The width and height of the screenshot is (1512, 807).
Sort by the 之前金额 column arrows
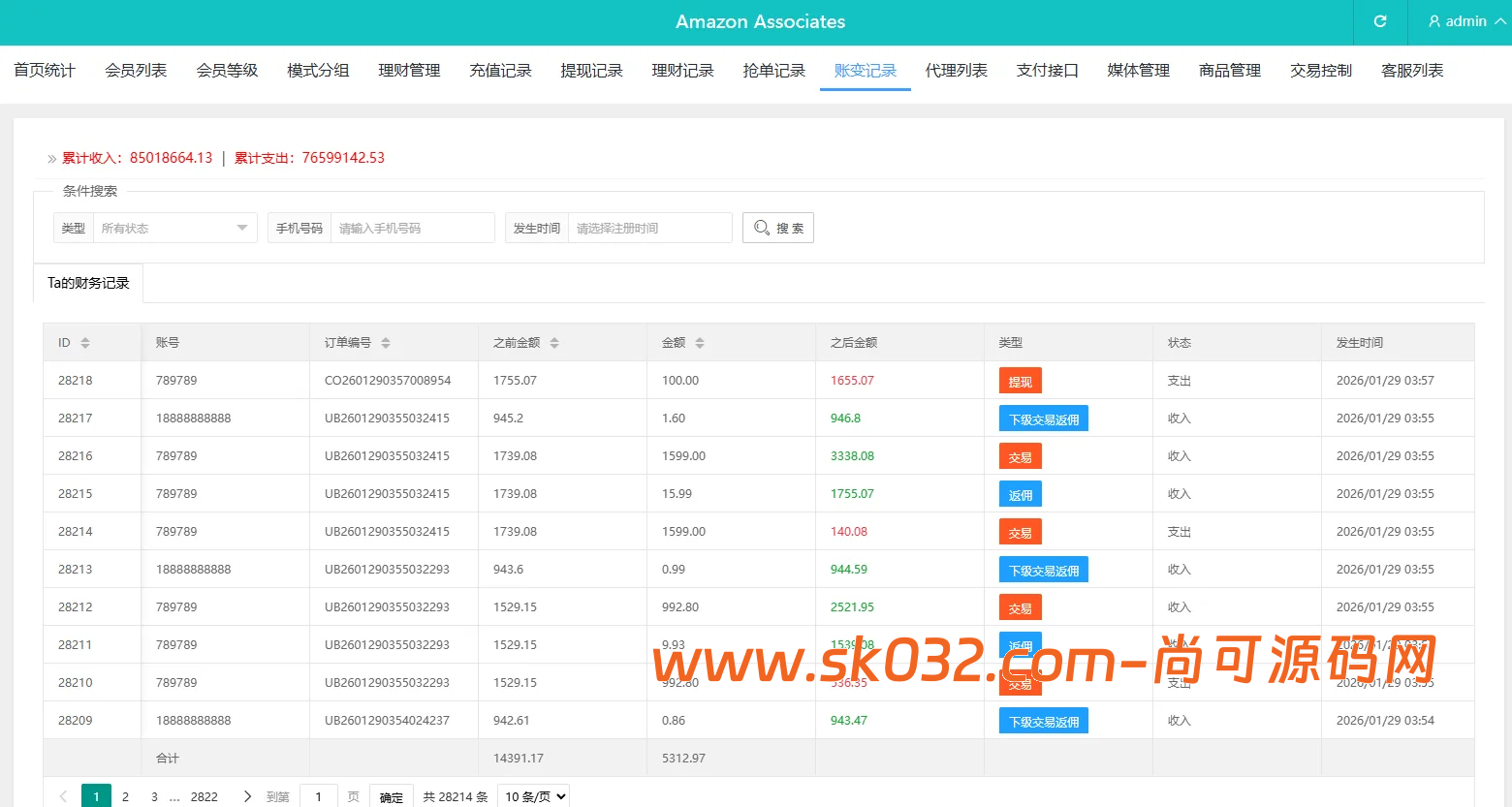click(553, 342)
